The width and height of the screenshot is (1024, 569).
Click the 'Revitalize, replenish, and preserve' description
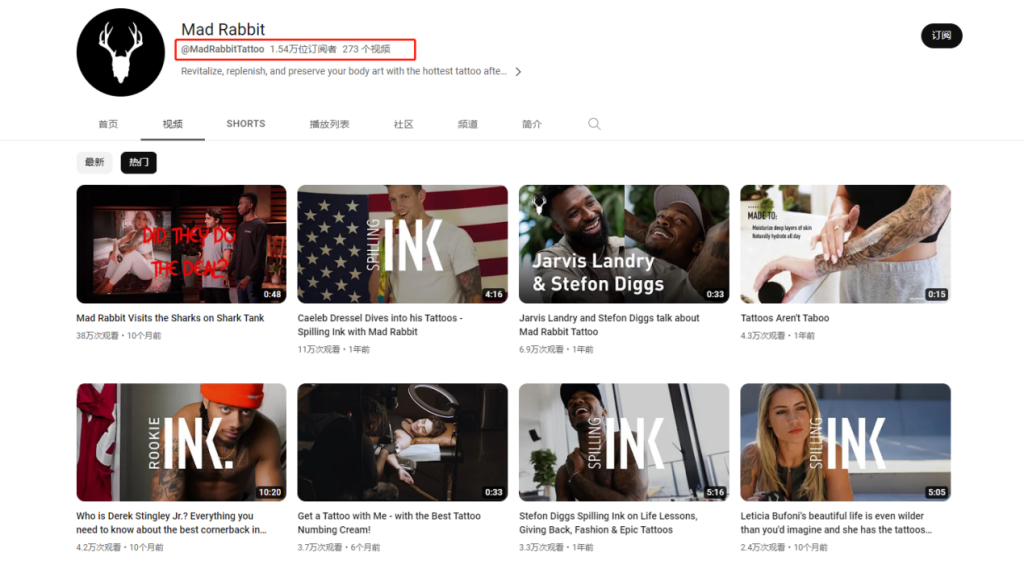[x=344, y=71]
